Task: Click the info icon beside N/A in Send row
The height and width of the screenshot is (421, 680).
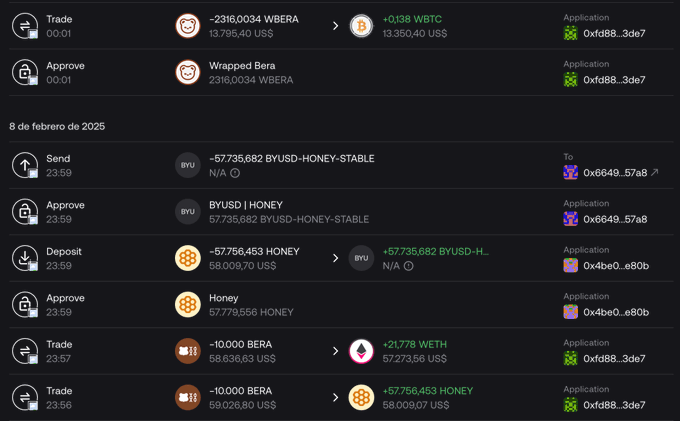Action: pos(235,173)
